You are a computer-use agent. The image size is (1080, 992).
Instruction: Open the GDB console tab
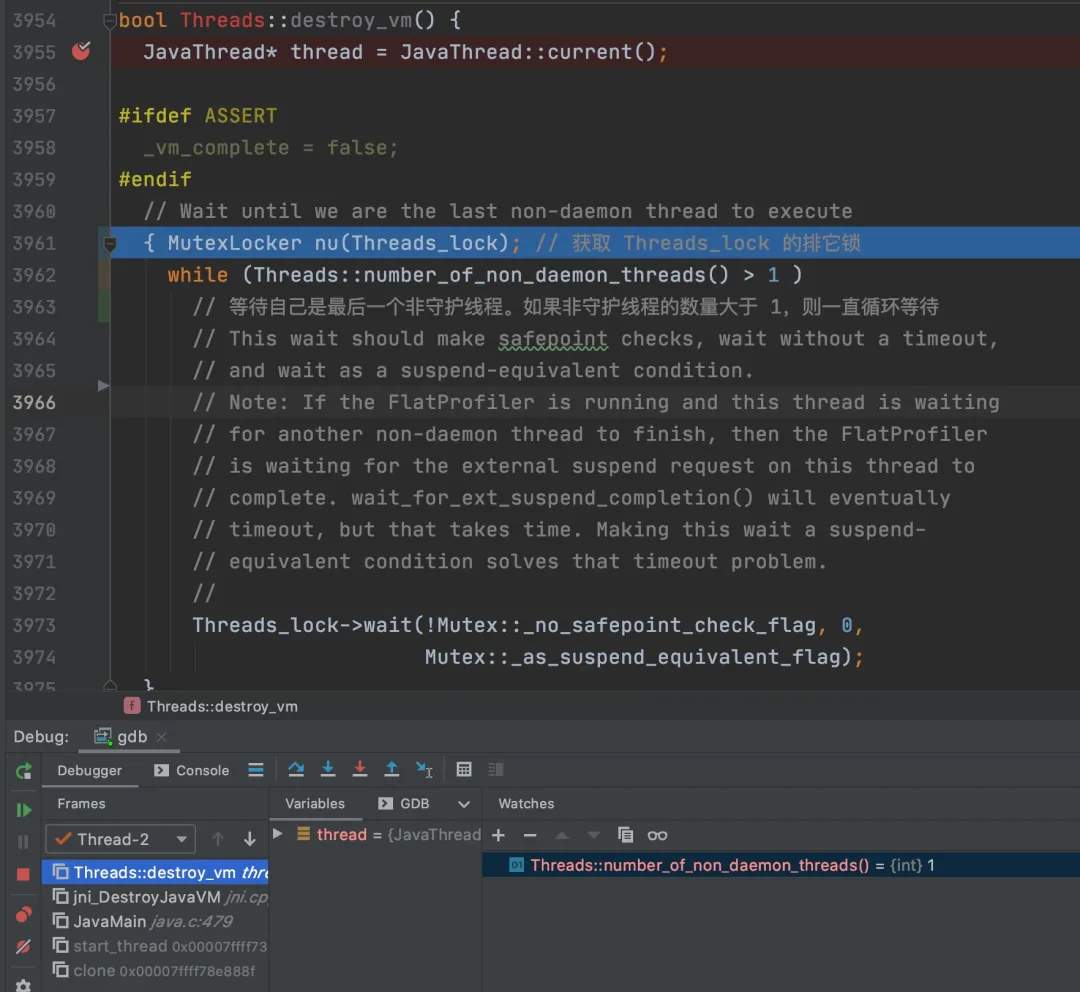[404, 803]
